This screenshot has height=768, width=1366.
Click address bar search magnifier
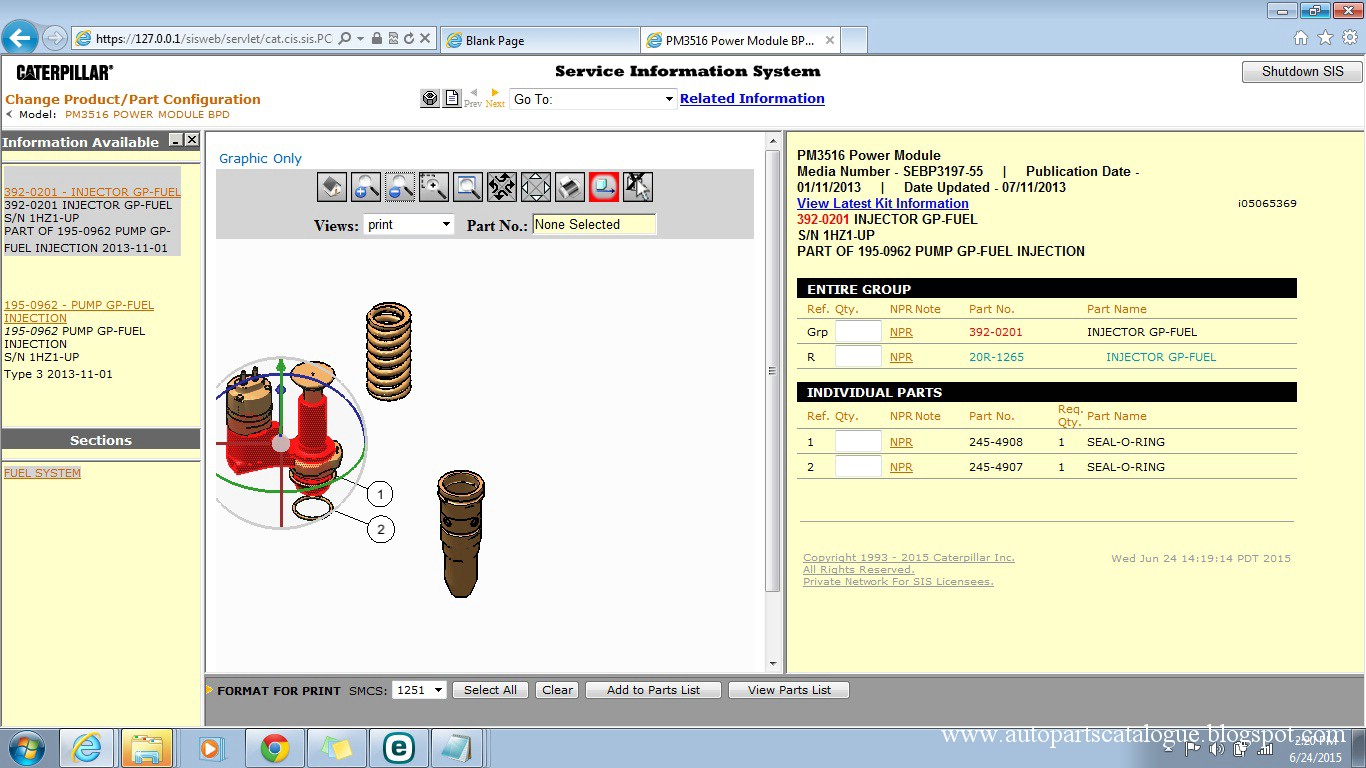[345, 39]
